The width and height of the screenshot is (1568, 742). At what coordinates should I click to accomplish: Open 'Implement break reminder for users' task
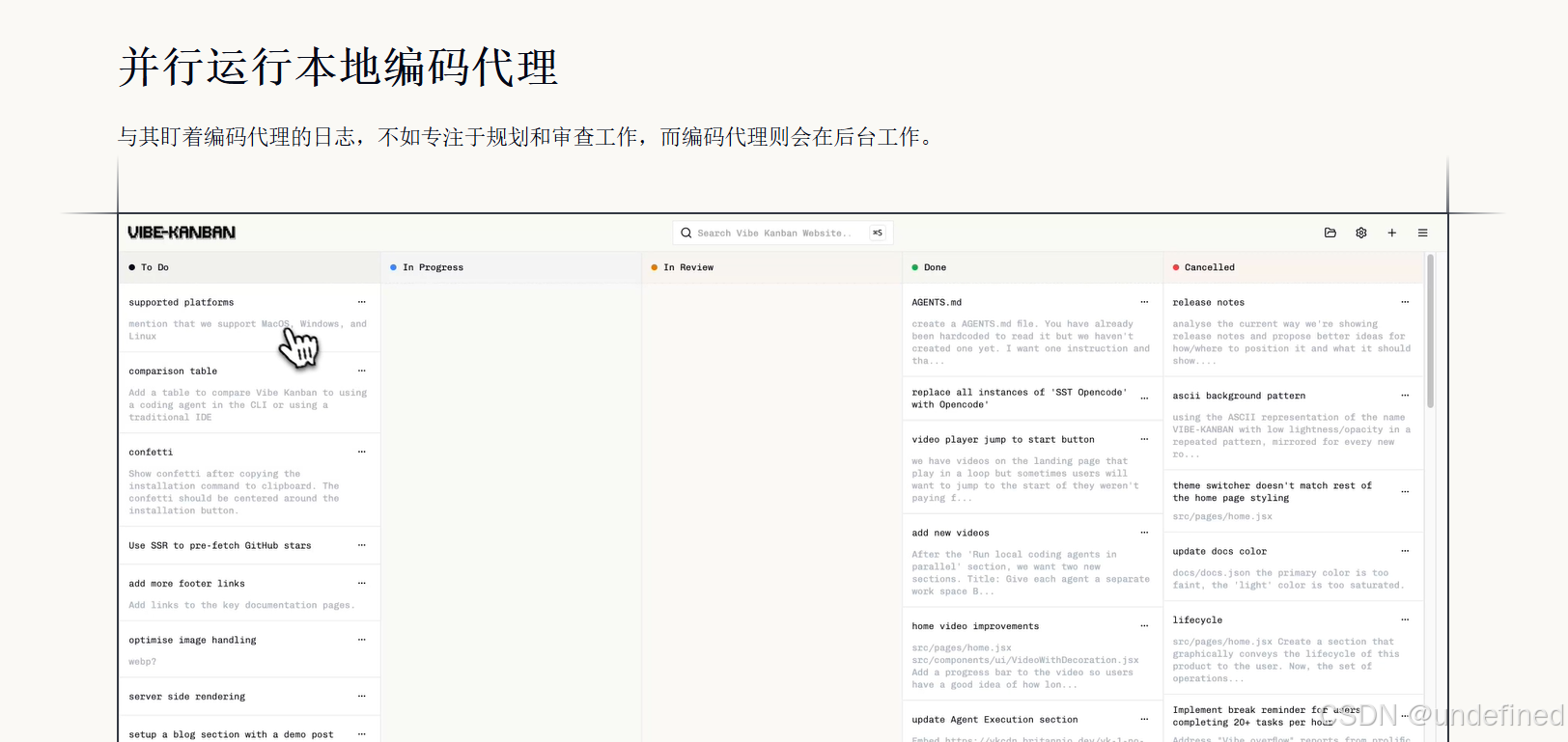(x=1267, y=716)
